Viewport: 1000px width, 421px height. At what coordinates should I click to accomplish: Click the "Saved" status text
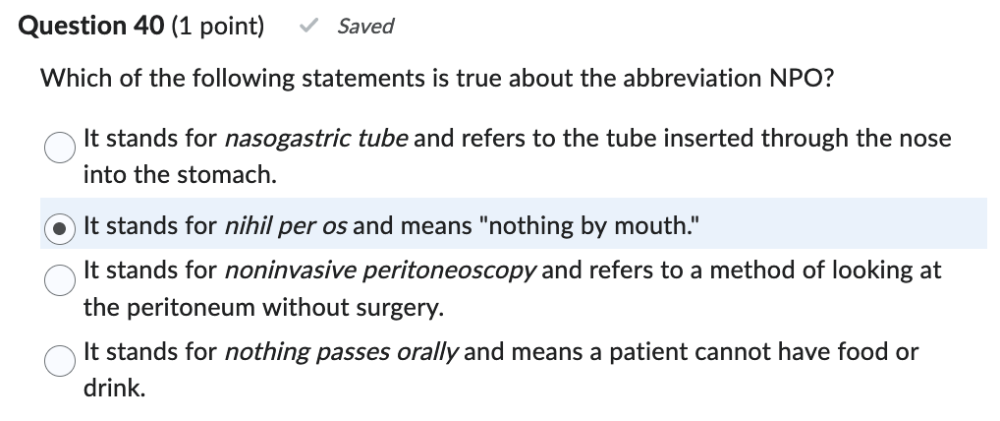click(x=365, y=27)
